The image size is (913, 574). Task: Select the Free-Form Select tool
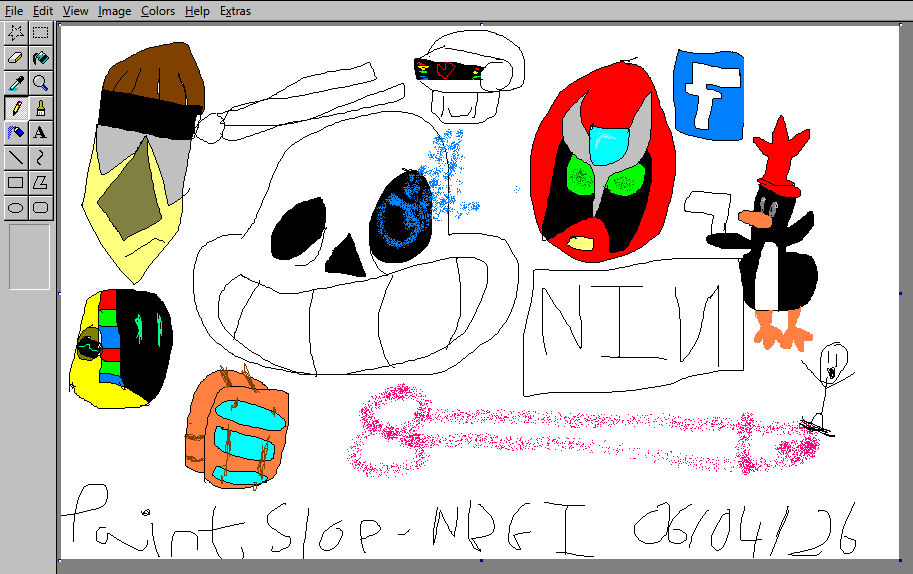pyautogui.click(x=16, y=33)
